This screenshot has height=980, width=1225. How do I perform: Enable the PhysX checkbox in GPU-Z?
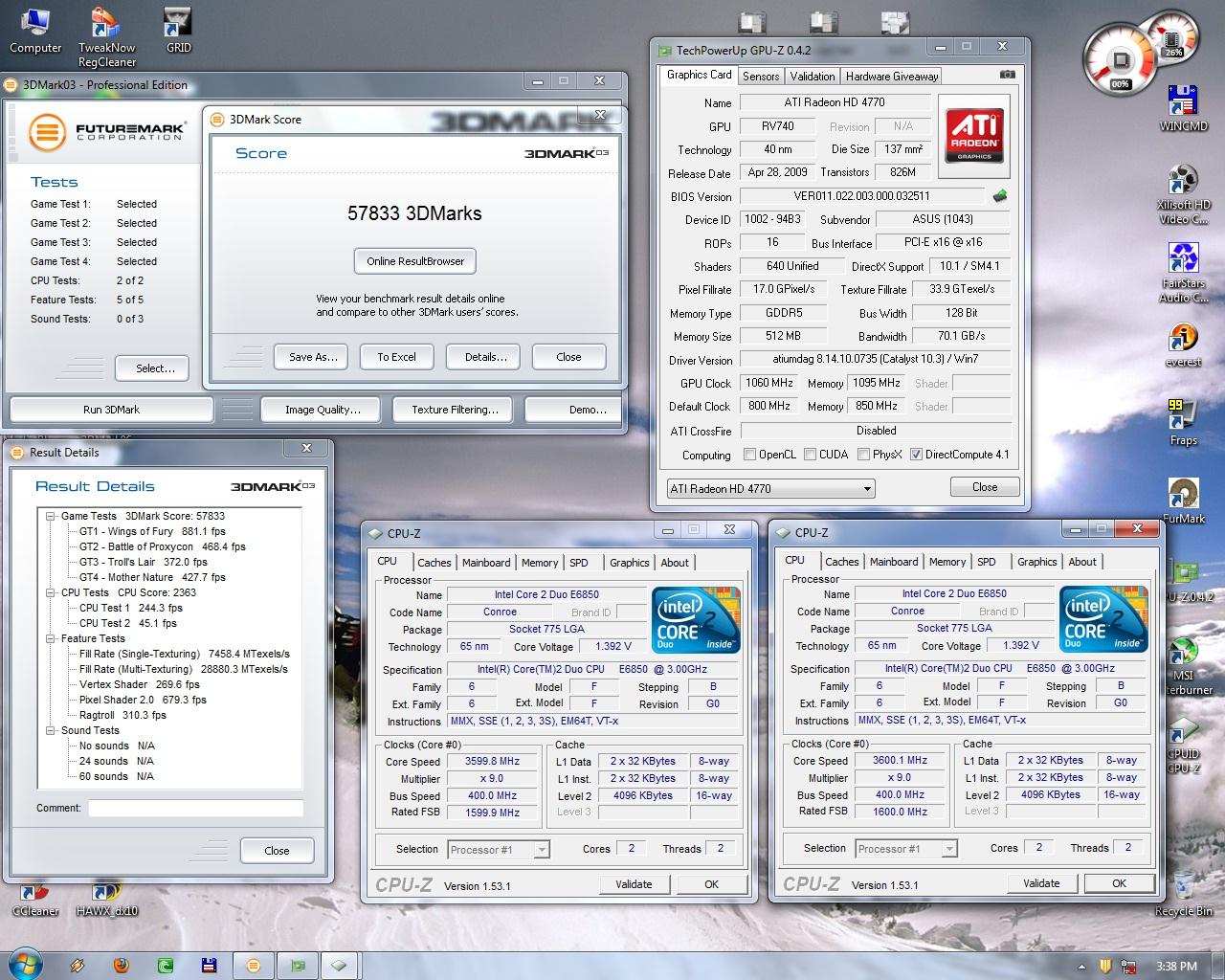pos(863,455)
